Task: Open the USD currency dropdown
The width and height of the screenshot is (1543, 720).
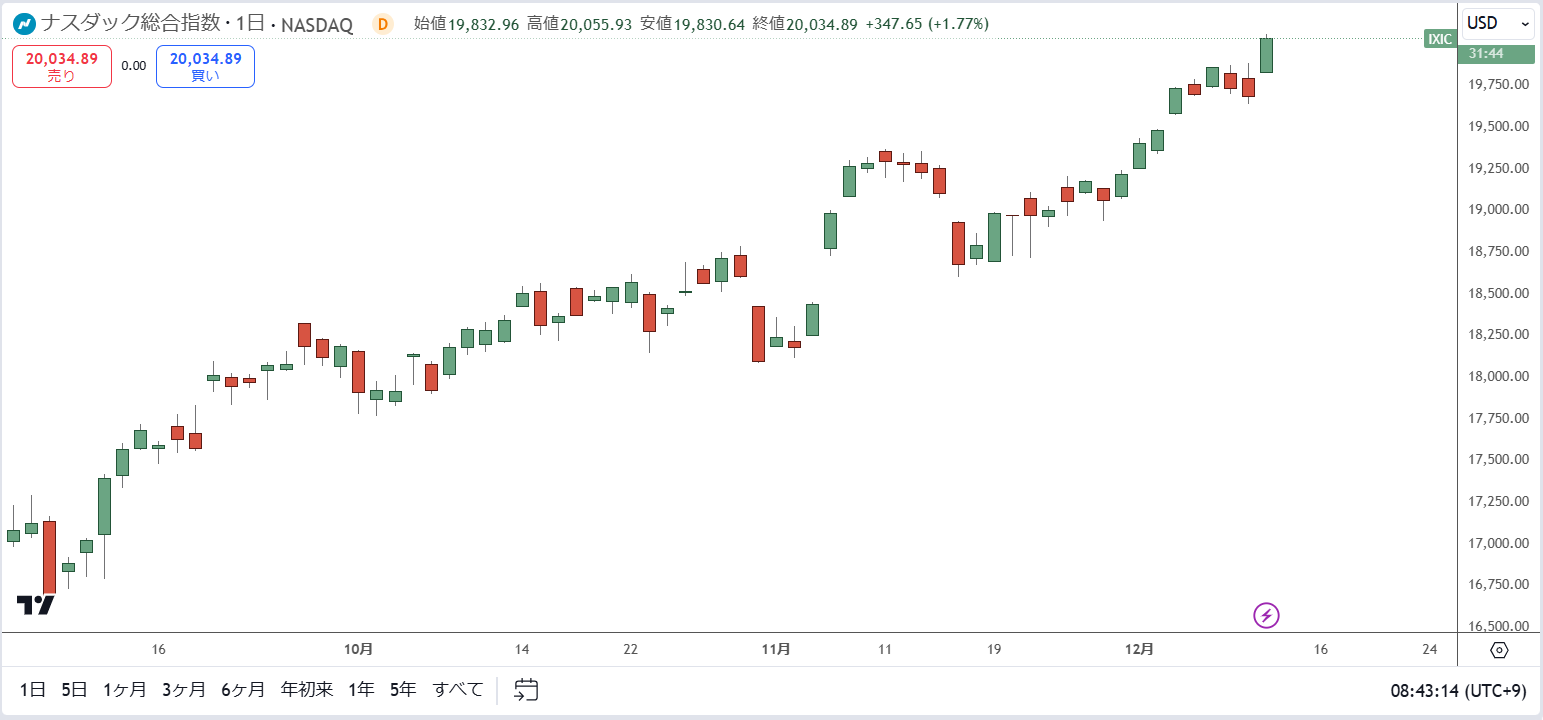Action: (x=1498, y=23)
